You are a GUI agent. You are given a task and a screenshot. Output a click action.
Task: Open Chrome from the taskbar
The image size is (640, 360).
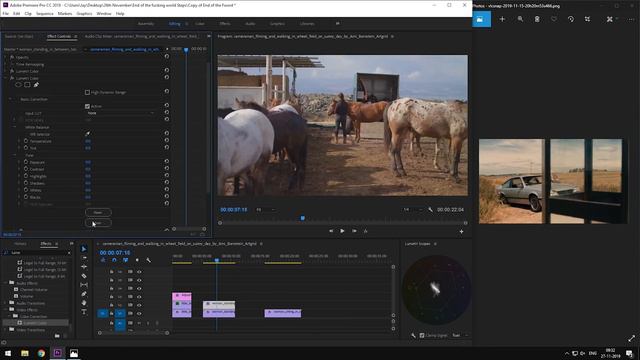tap(41, 353)
